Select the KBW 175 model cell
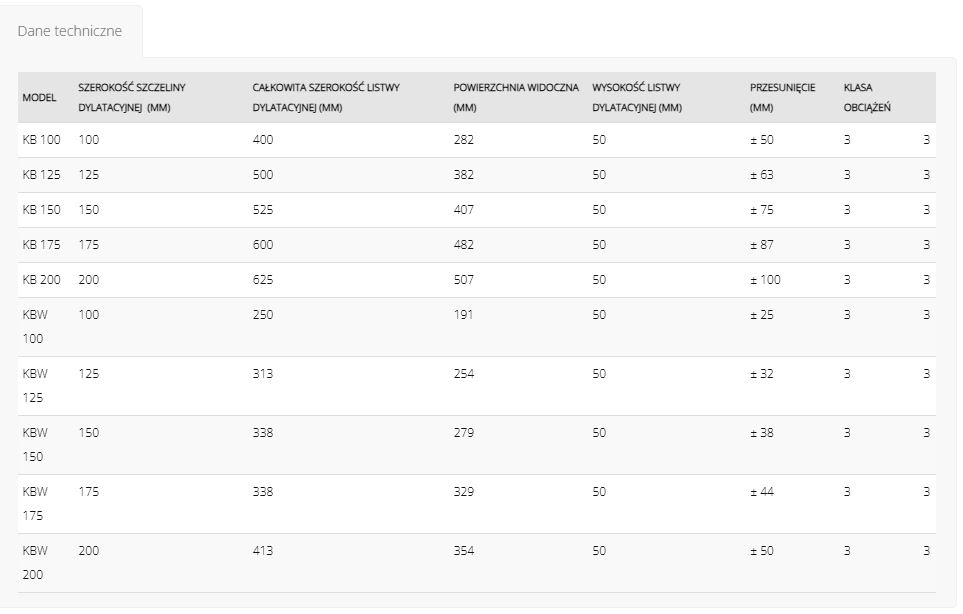Image resolution: width=963 pixels, height=614 pixels. 35,503
